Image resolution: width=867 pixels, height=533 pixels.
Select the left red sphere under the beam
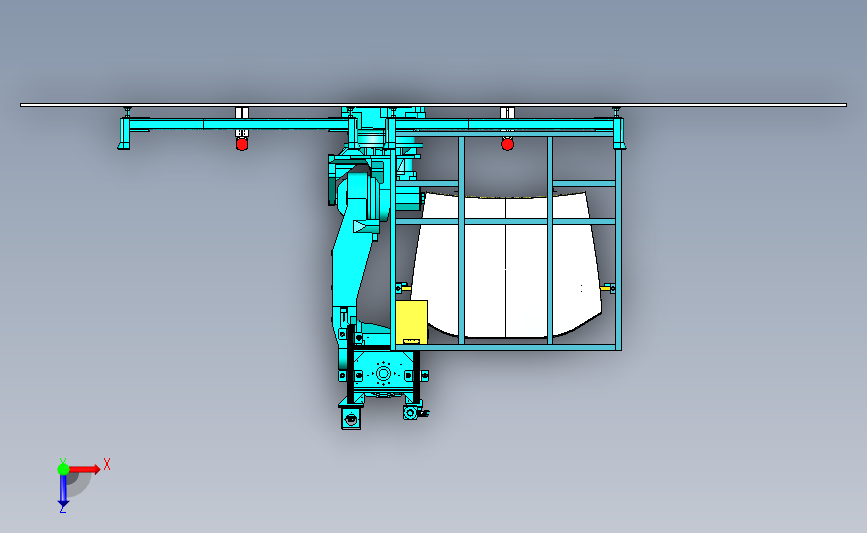(242, 144)
